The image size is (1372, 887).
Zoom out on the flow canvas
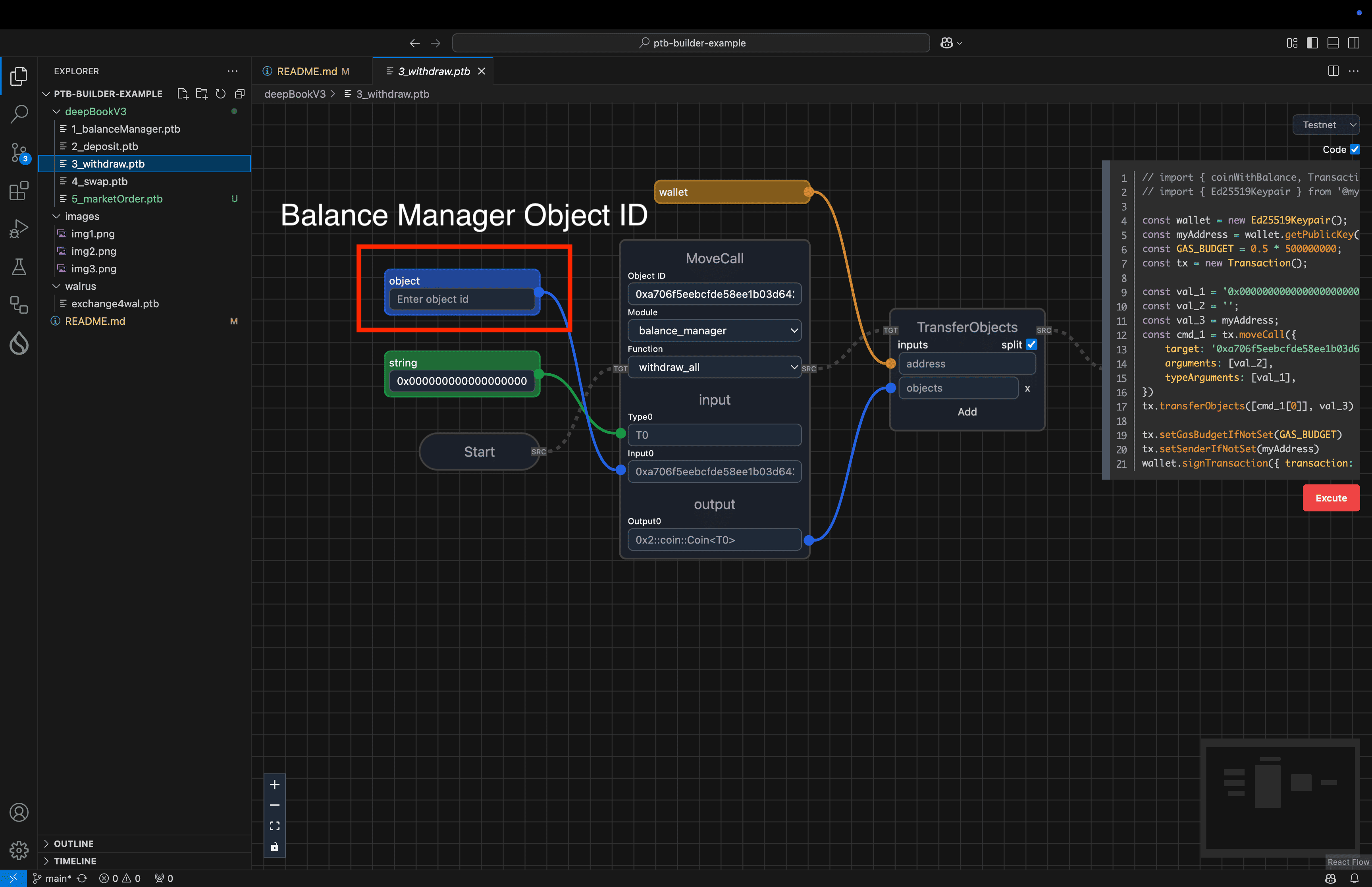tap(275, 805)
